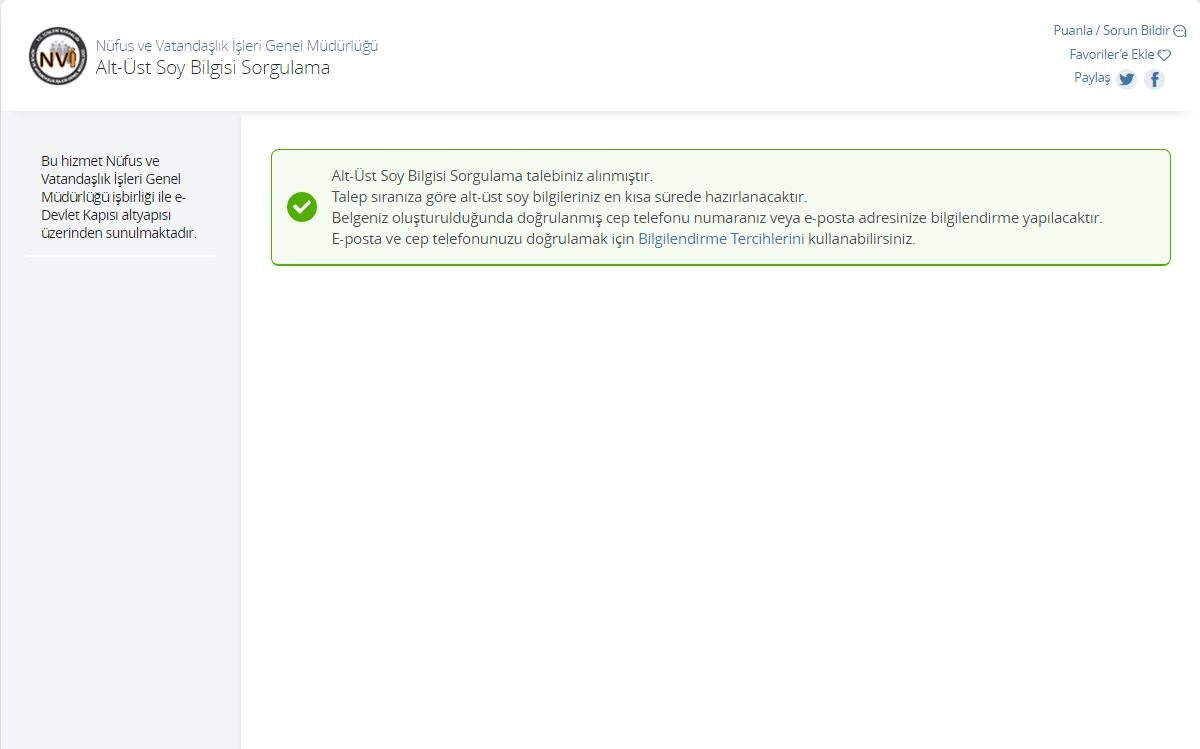The image size is (1200, 749).
Task: Share the page on Twitter
Action: pyautogui.click(x=1126, y=79)
